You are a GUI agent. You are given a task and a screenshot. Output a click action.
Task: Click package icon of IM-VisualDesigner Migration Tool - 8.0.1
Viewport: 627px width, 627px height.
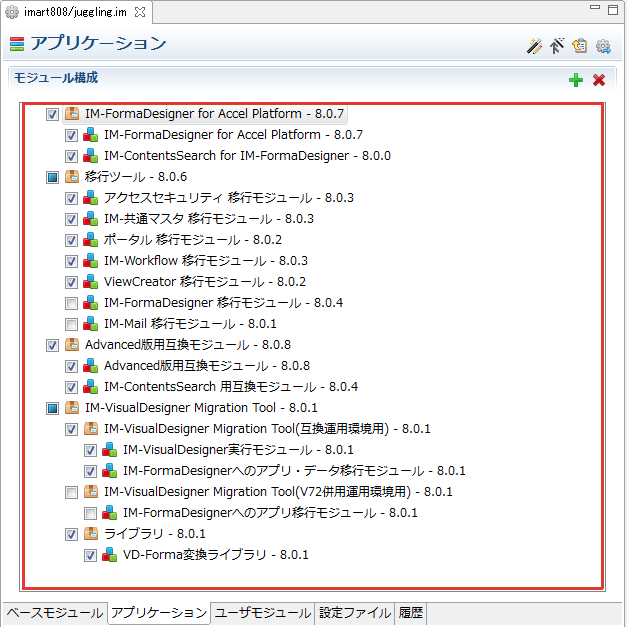coord(72,407)
